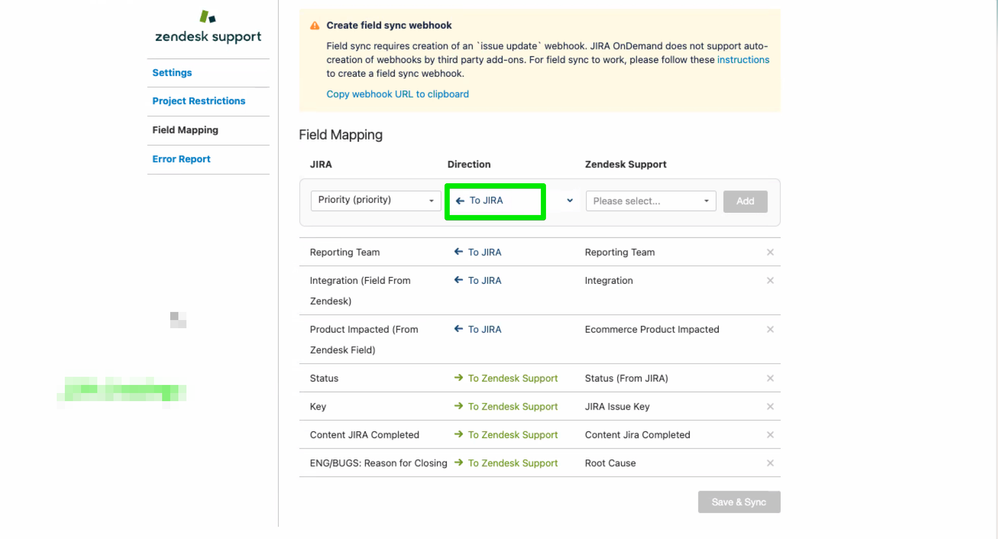Click the JIRA Issue Key cell
This screenshot has height=539, width=998.
[x=617, y=407]
